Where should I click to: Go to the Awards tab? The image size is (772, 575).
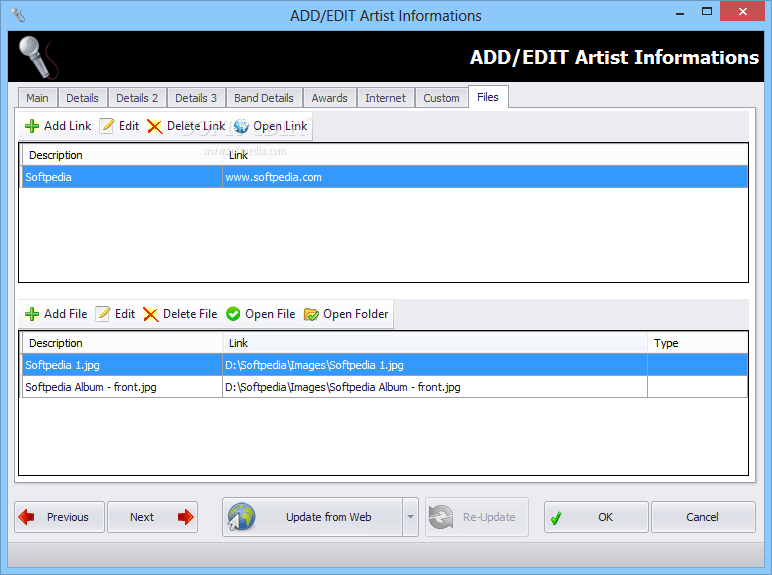(x=329, y=98)
